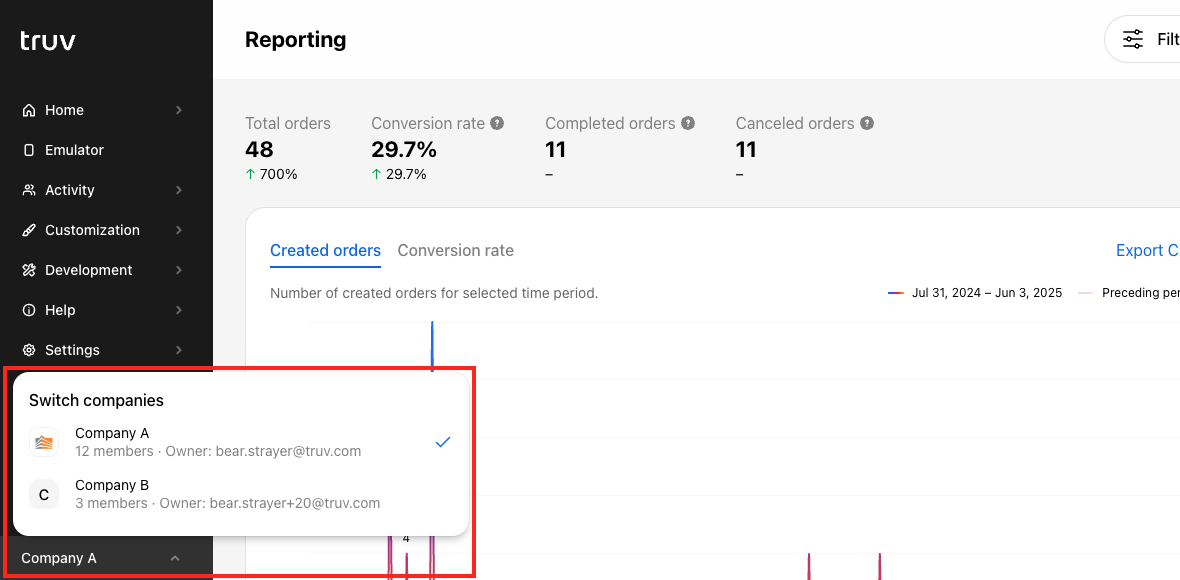Expand the Help submenu chevron

click(x=179, y=310)
